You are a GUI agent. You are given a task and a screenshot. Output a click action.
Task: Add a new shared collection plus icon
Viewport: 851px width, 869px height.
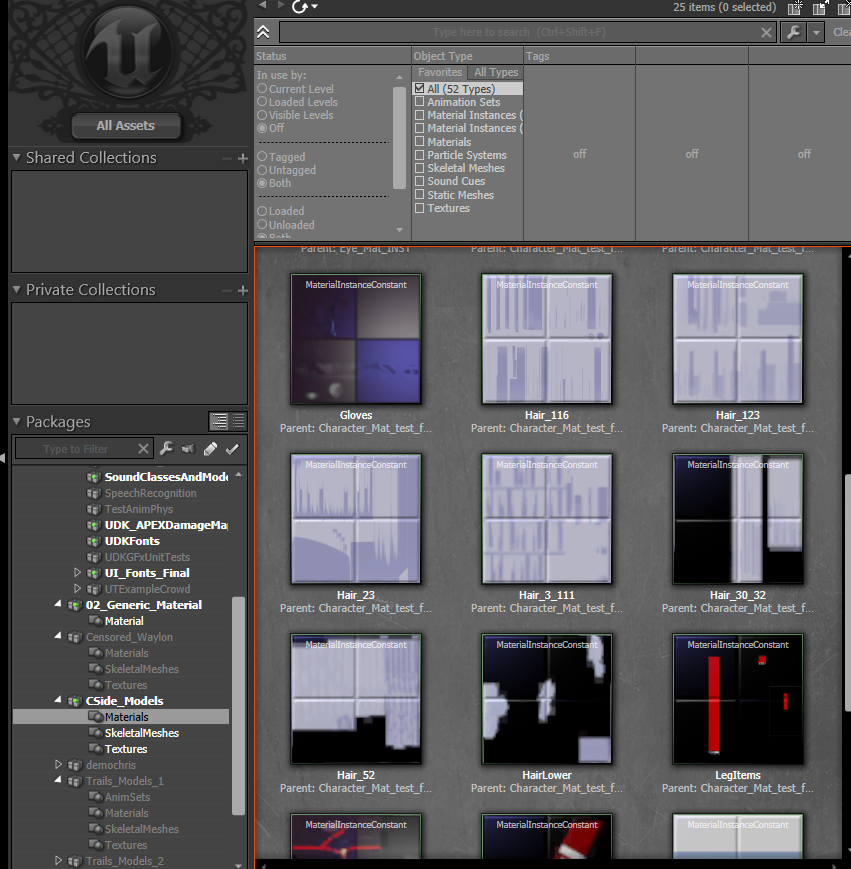pos(242,159)
